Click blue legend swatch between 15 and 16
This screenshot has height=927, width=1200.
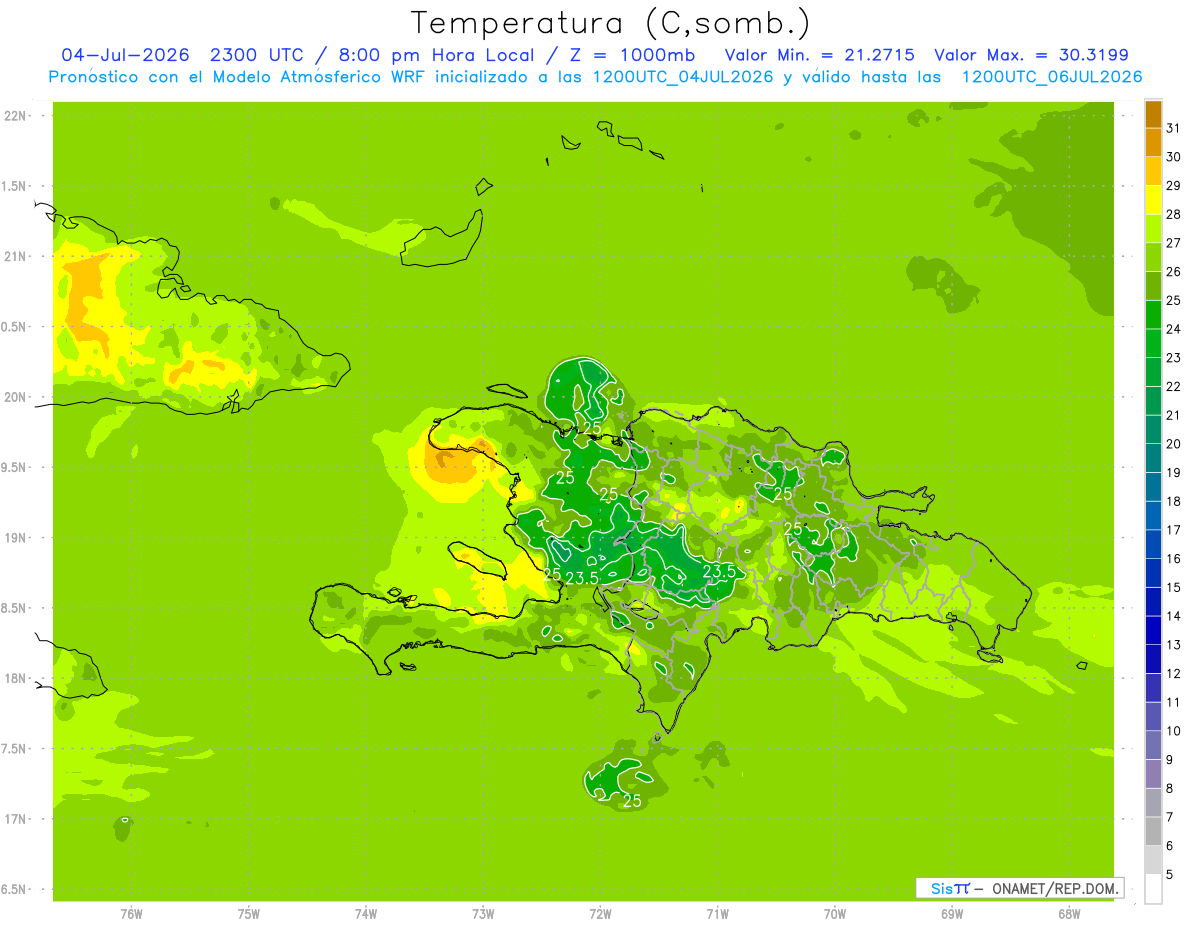pos(1153,573)
